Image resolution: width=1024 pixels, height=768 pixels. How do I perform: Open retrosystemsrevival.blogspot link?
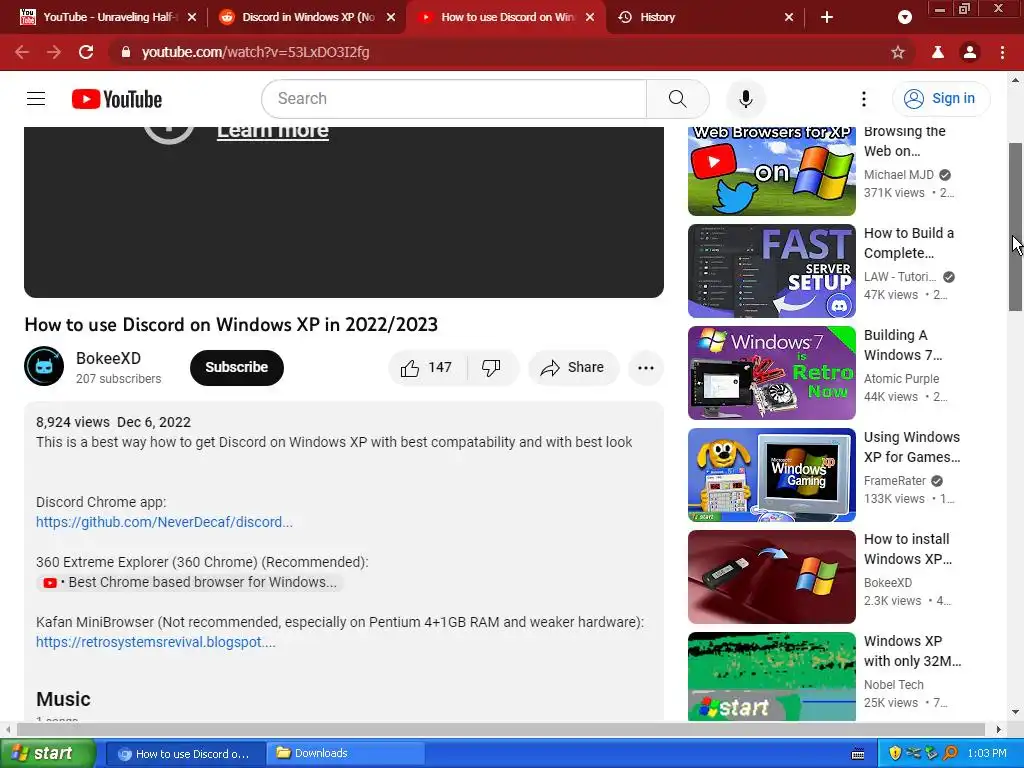155,642
